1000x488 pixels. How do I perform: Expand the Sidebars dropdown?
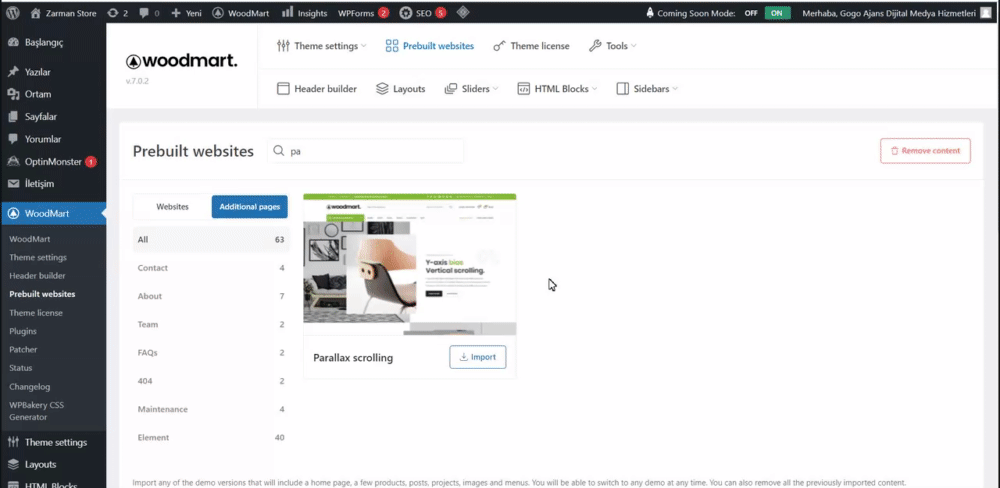pyautogui.click(x=647, y=89)
